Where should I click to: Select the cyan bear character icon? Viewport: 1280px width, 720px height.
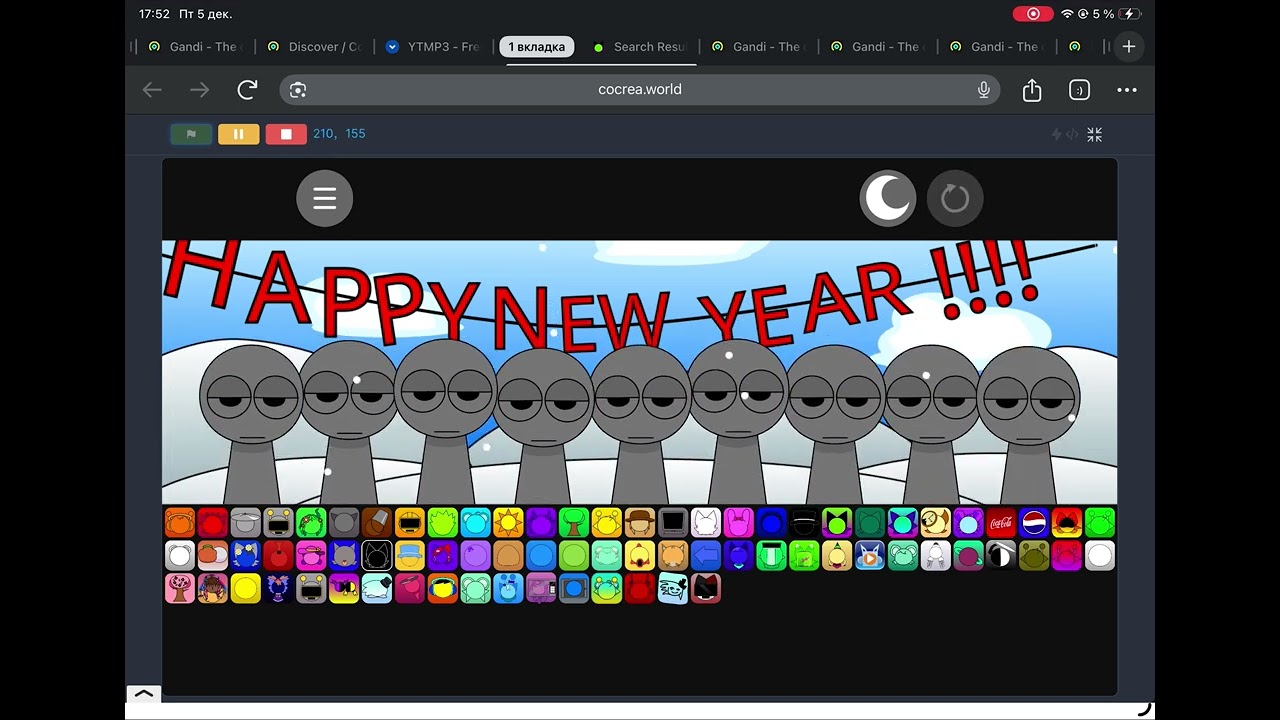[x=476, y=522]
